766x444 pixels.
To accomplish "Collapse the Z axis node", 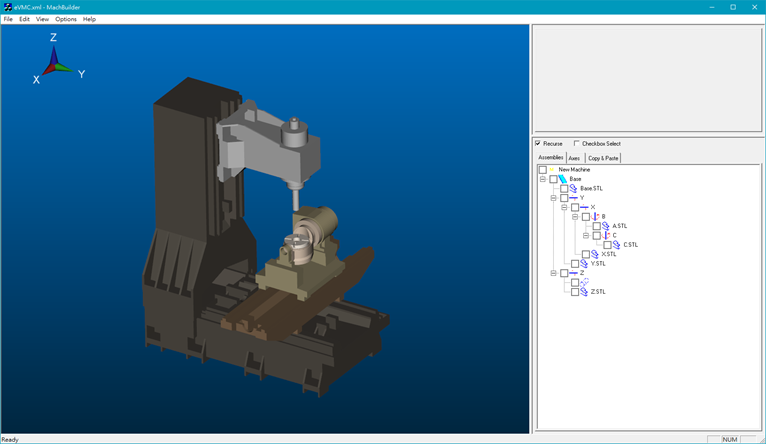I will point(553,273).
